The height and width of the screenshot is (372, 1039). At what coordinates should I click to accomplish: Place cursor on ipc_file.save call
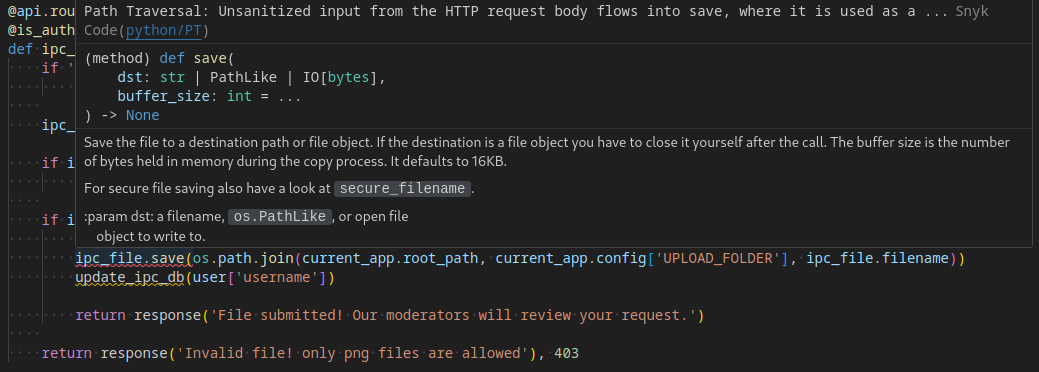129,258
